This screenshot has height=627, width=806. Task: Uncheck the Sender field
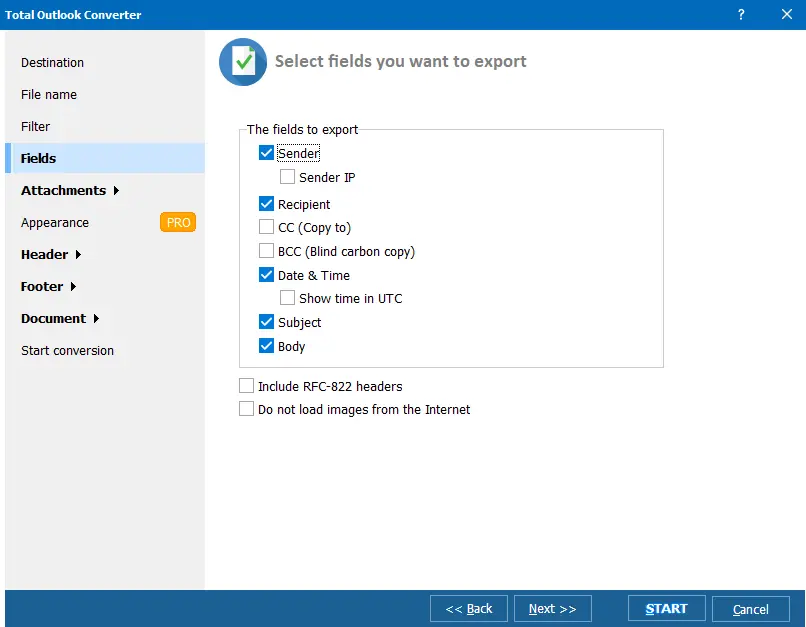[x=266, y=153]
